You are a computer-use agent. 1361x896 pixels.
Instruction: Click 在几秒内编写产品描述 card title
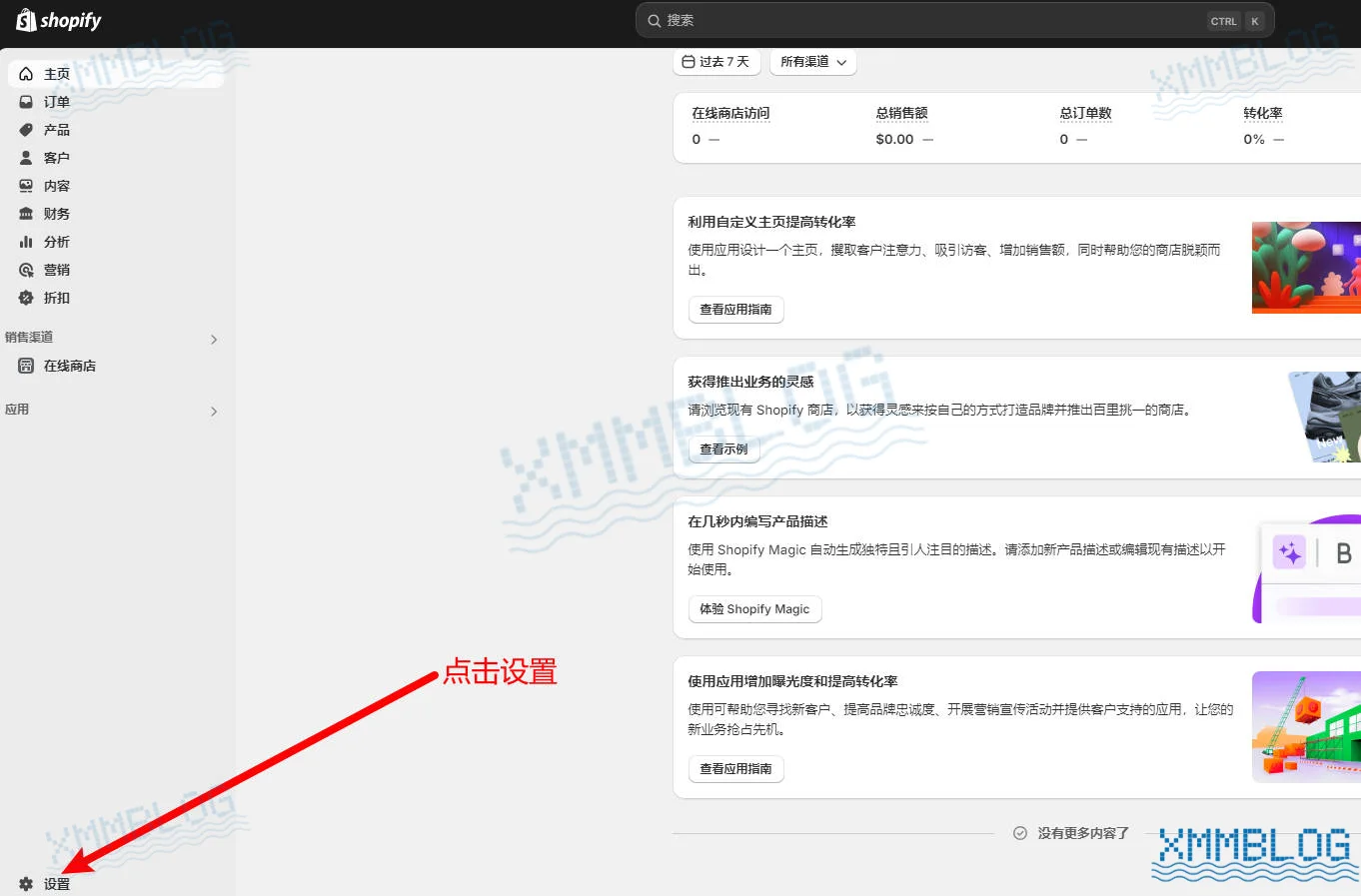pyautogui.click(x=757, y=521)
